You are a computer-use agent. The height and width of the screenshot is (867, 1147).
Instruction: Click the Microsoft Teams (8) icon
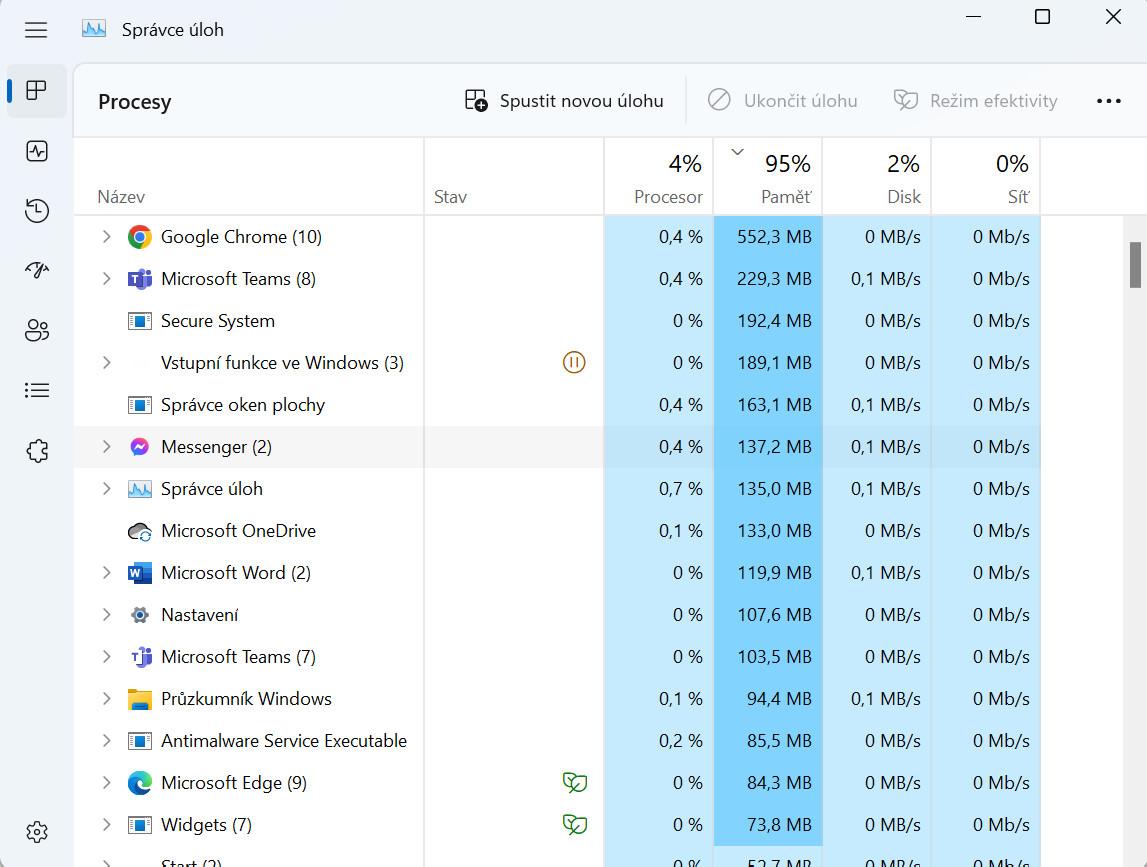coord(140,279)
